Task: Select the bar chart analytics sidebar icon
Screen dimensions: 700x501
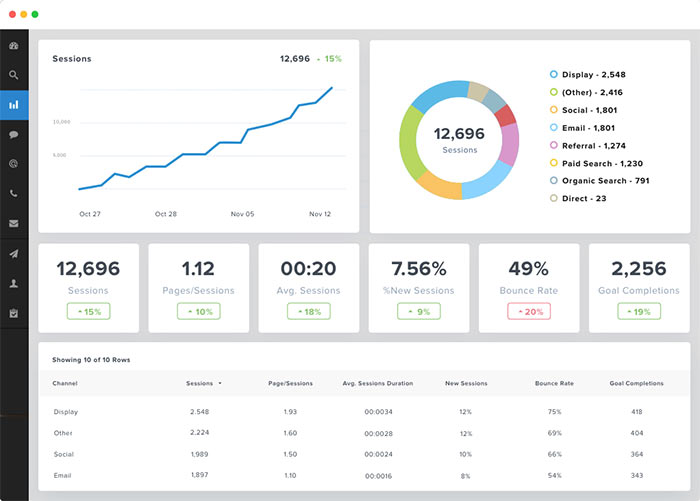Action: coord(14,104)
